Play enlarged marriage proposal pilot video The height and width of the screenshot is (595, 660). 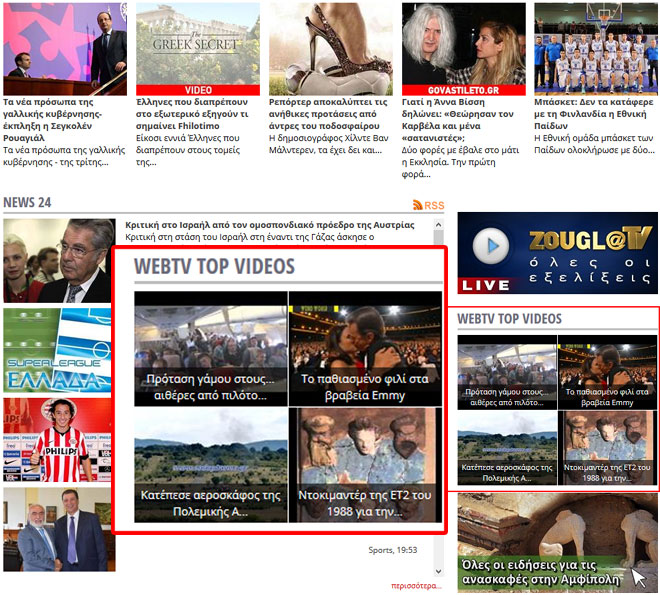tap(210, 347)
